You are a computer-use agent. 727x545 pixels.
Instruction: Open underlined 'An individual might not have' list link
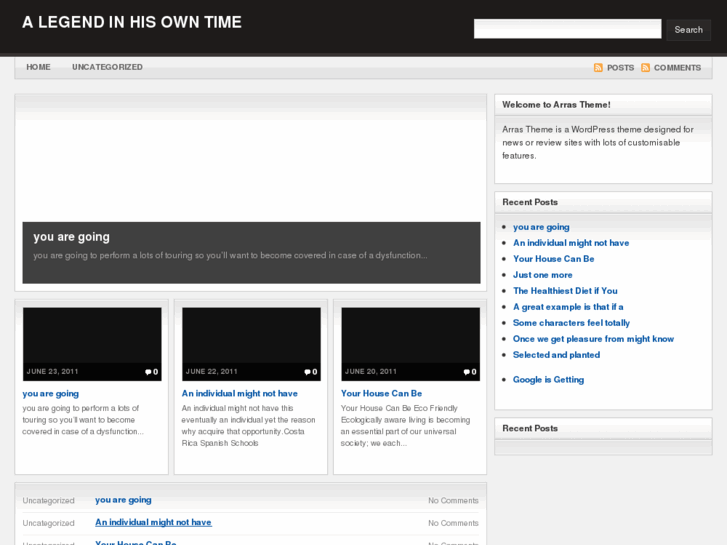tap(153, 522)
